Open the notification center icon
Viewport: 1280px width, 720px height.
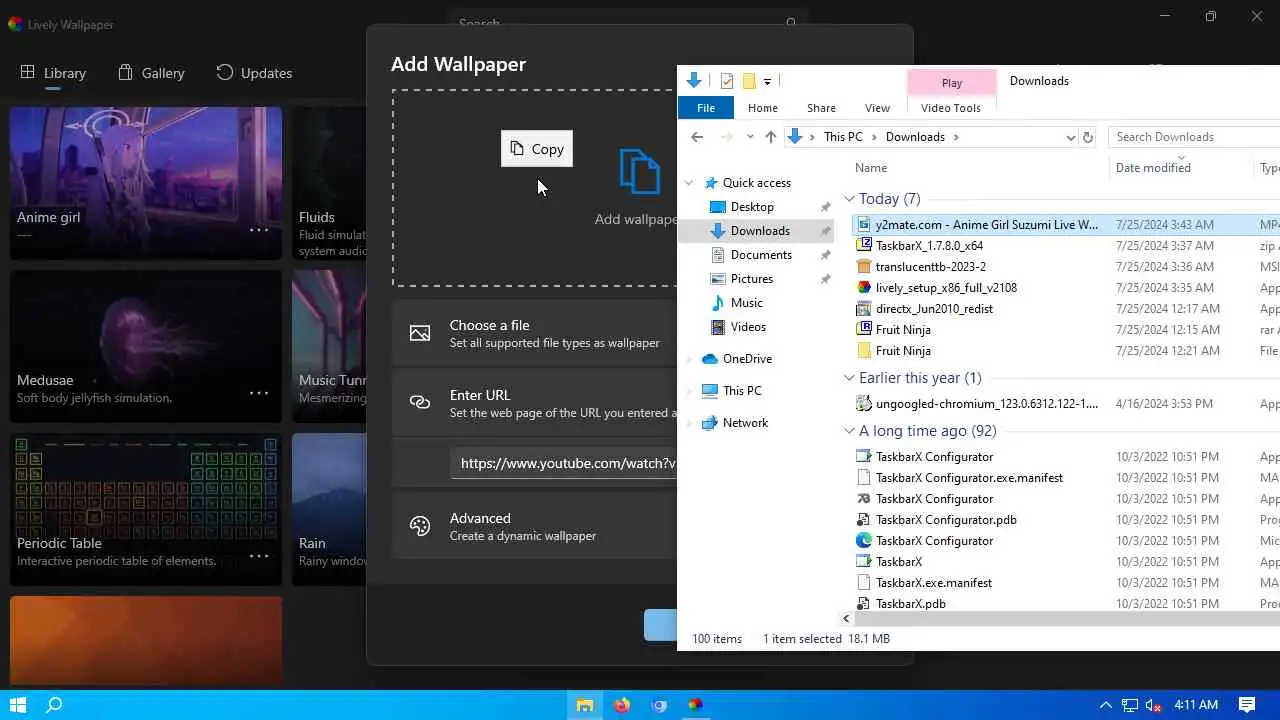click(1247, 705)
